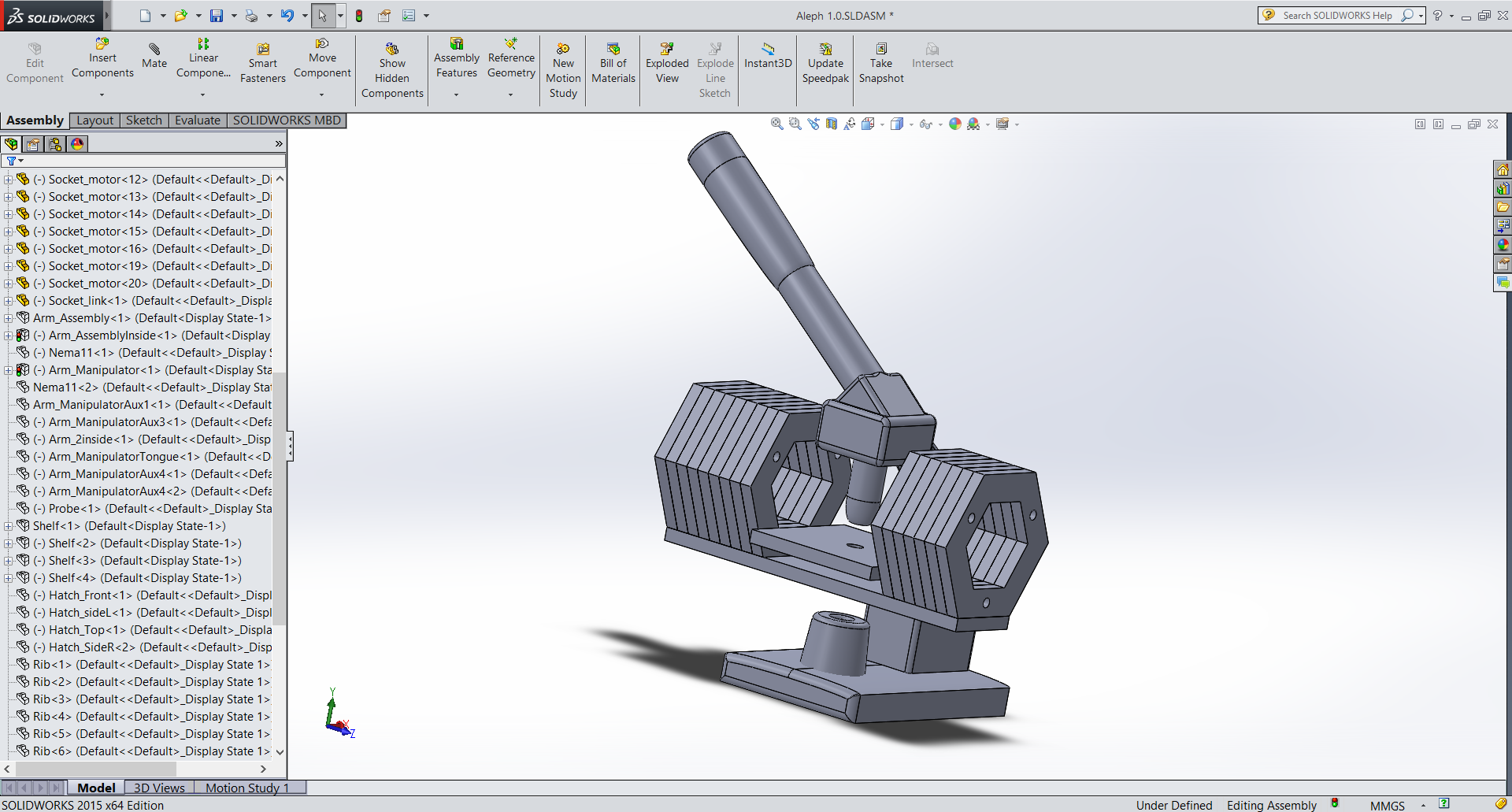Image resolution: width=1512 pixels, height=812 pixels.
Task: Open the Appearances task pane tab
Action: click(1503, 245)
